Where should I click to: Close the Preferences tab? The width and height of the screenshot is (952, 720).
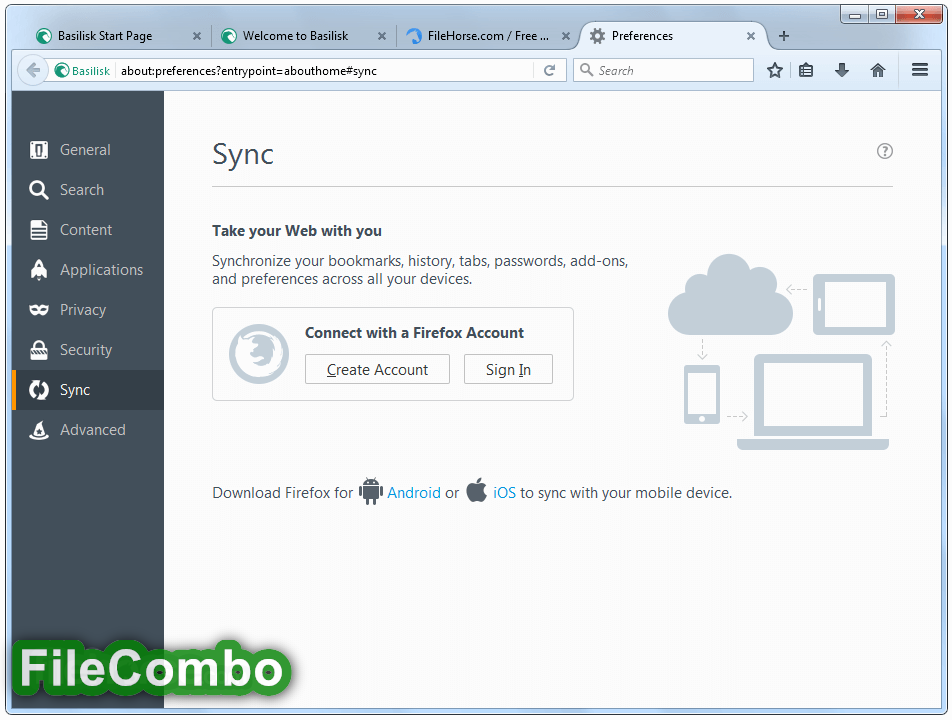click(751, 36)
